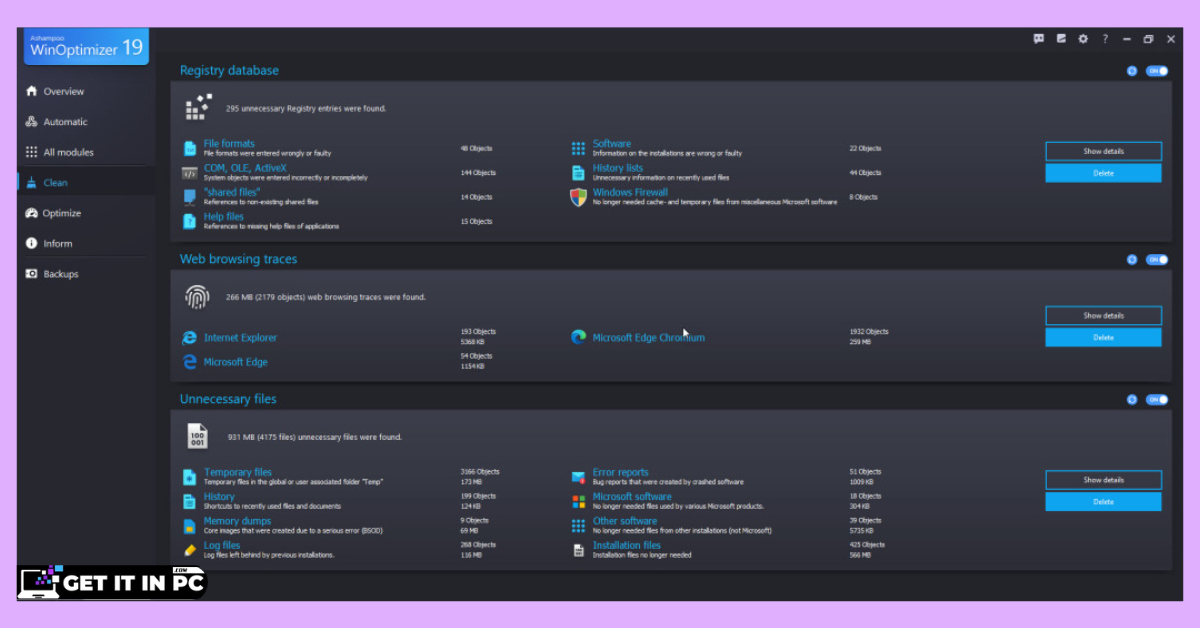Click the Web browsing traces heading
This screenshot has width=1200, height=628.
[238, 259]
